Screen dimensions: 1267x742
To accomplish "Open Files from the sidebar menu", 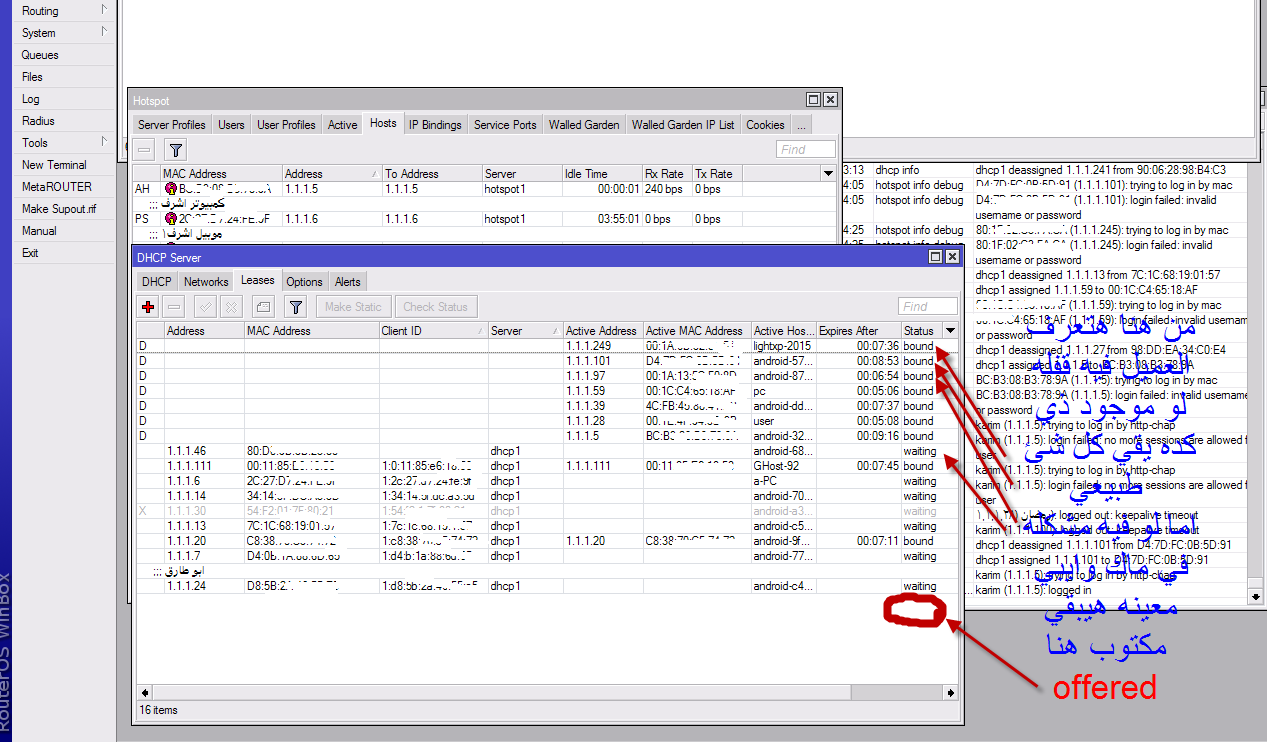I will click(32, 77).
